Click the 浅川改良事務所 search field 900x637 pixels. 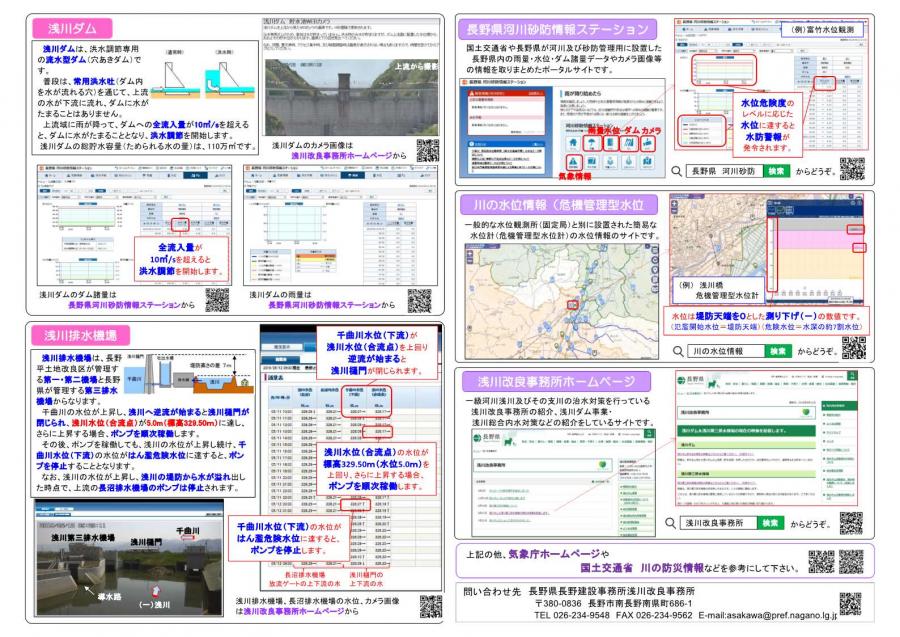[x=719, y=523]
